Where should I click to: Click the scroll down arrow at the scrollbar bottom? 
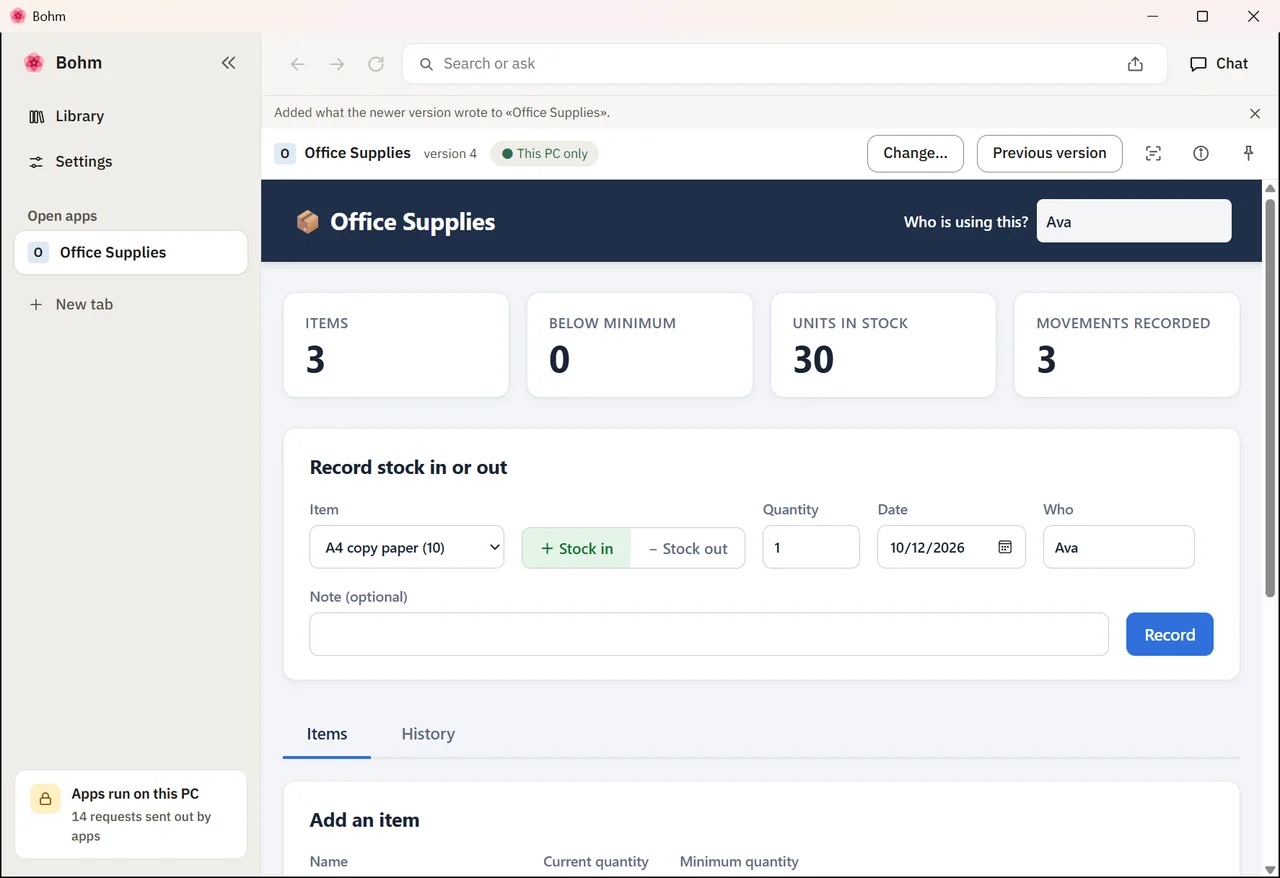[x=1271, y=869]
